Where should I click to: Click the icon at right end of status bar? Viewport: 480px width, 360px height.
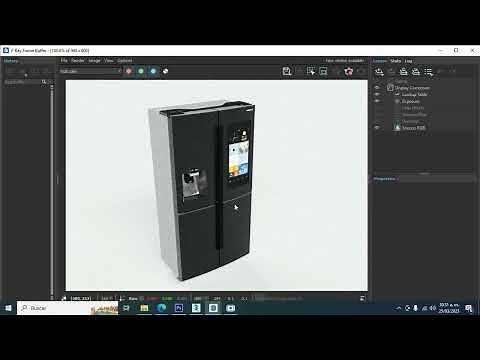pyautogui.click(x=363, y=298)
